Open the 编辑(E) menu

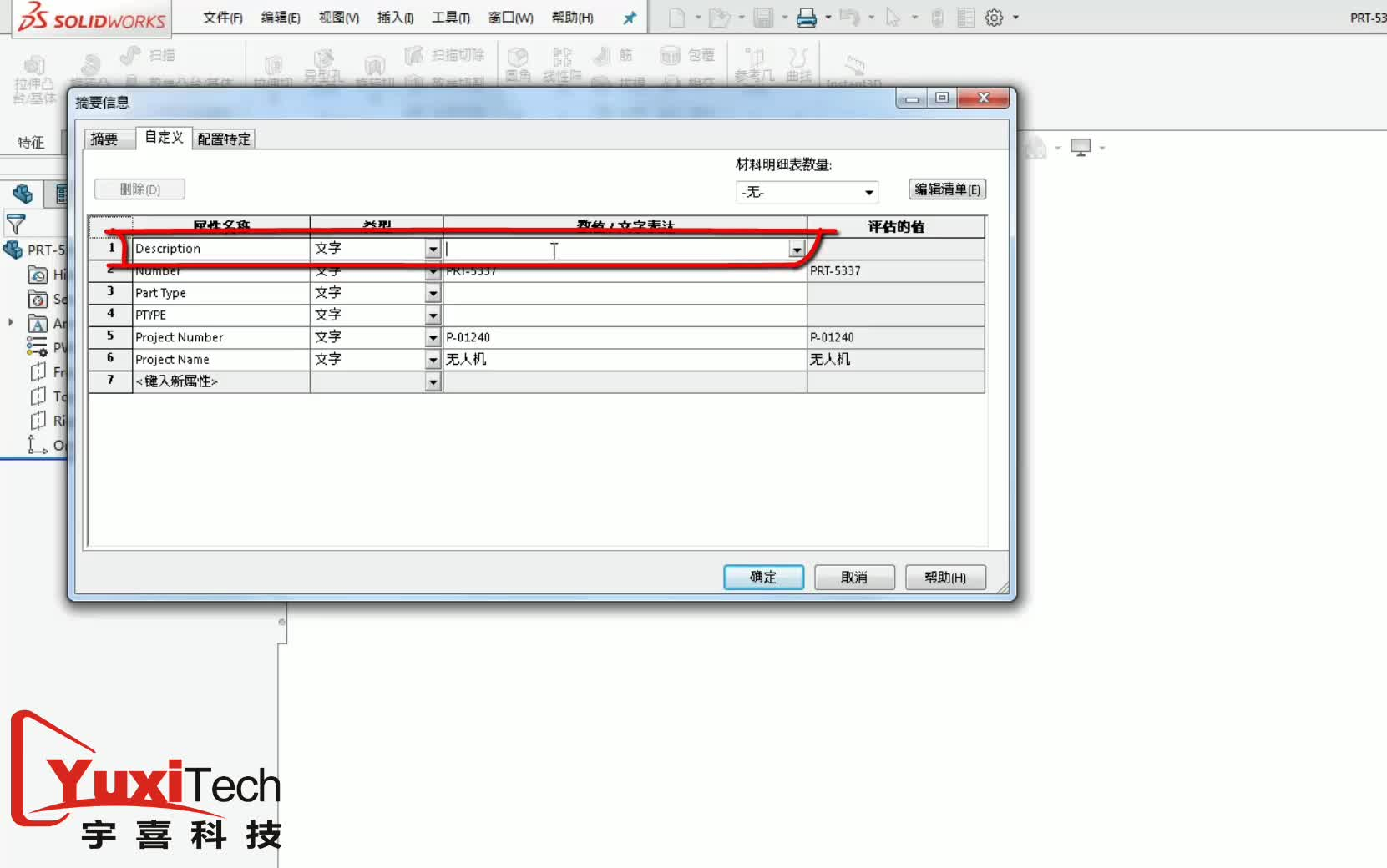click(x=281, y=18)
